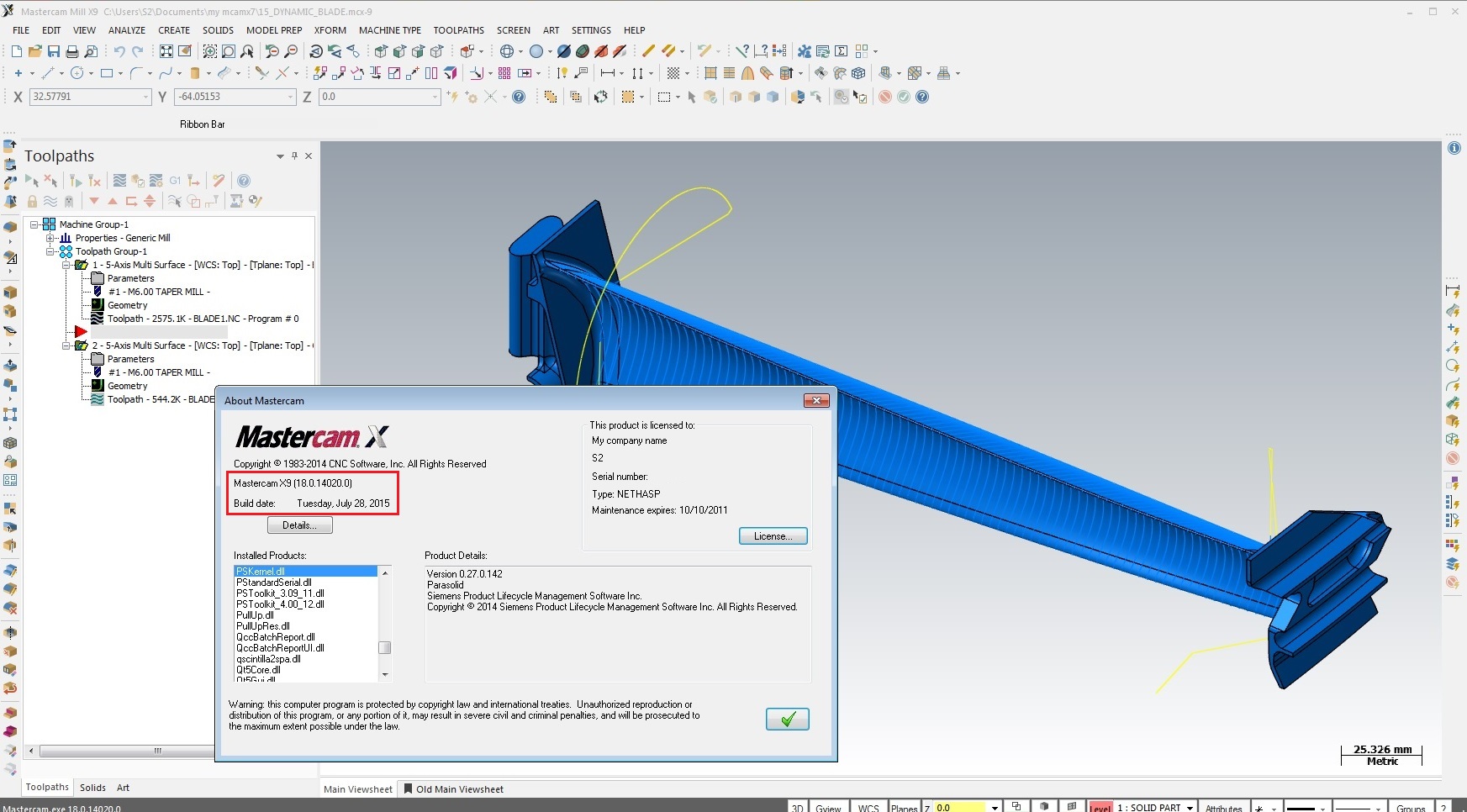Open the ribbon bar help icon next to Z field
This screenshot has height=812, width=1467.
(x=519, y=97)
